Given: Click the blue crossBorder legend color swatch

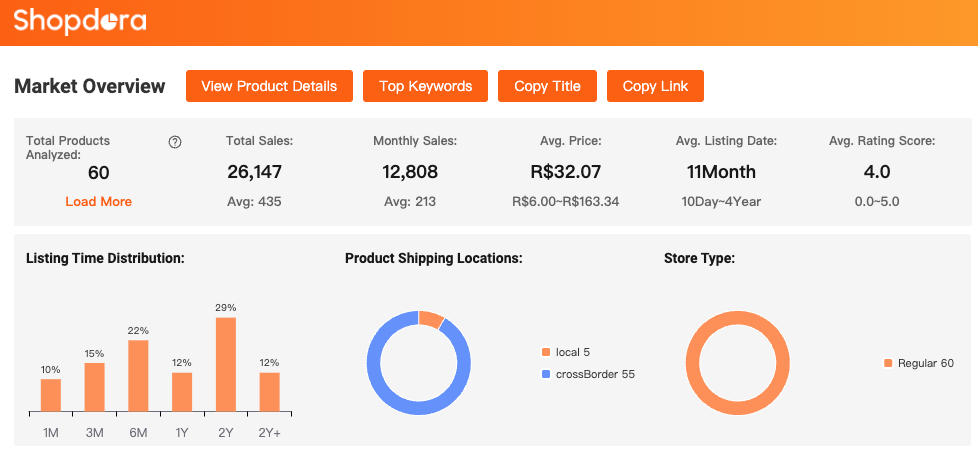Looking at the screenshot, I should (x=546, y=374).
